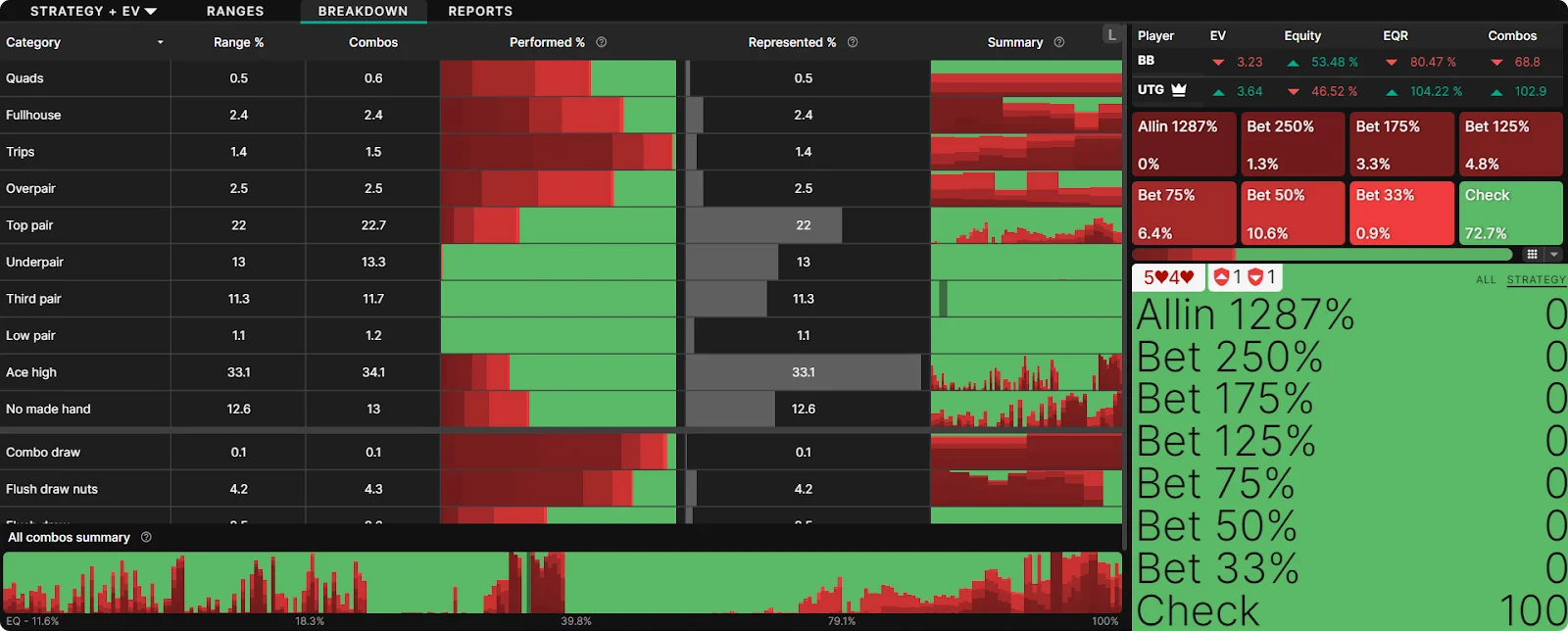1568x631 pixels.
Task: Click help icon next to All combos summary
Action: 146,537
